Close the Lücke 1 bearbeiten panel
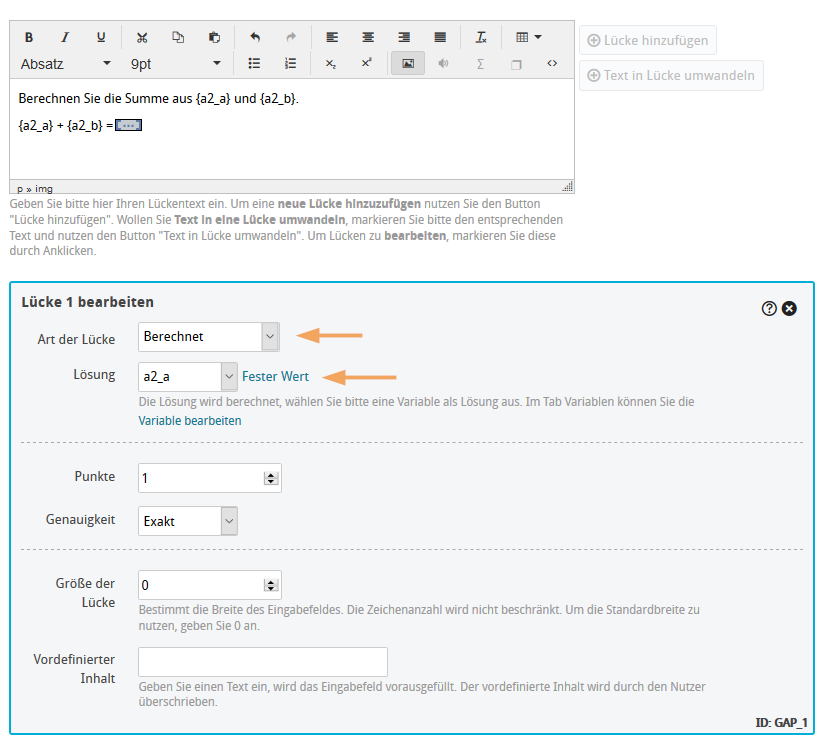 click(x=789, y=309)
